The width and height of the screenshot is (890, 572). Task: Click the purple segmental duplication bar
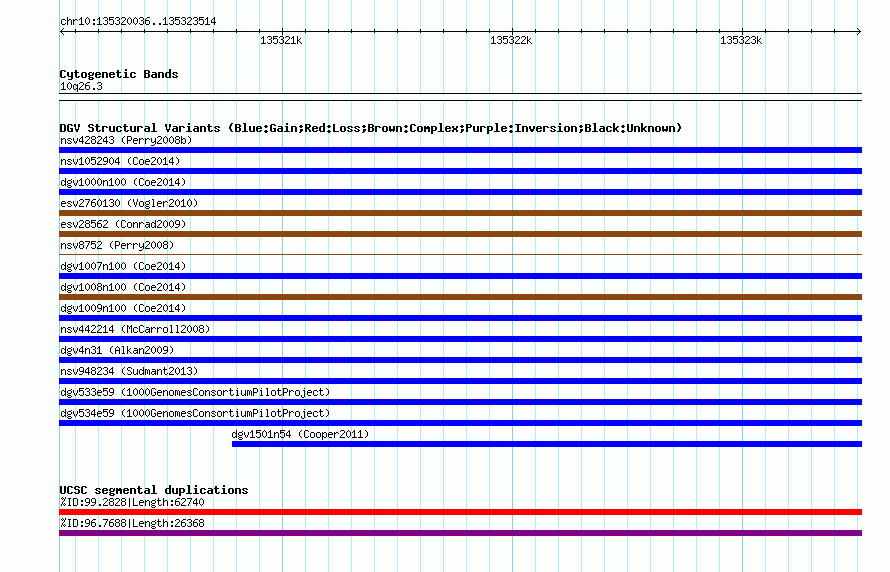tap(460, 533)
